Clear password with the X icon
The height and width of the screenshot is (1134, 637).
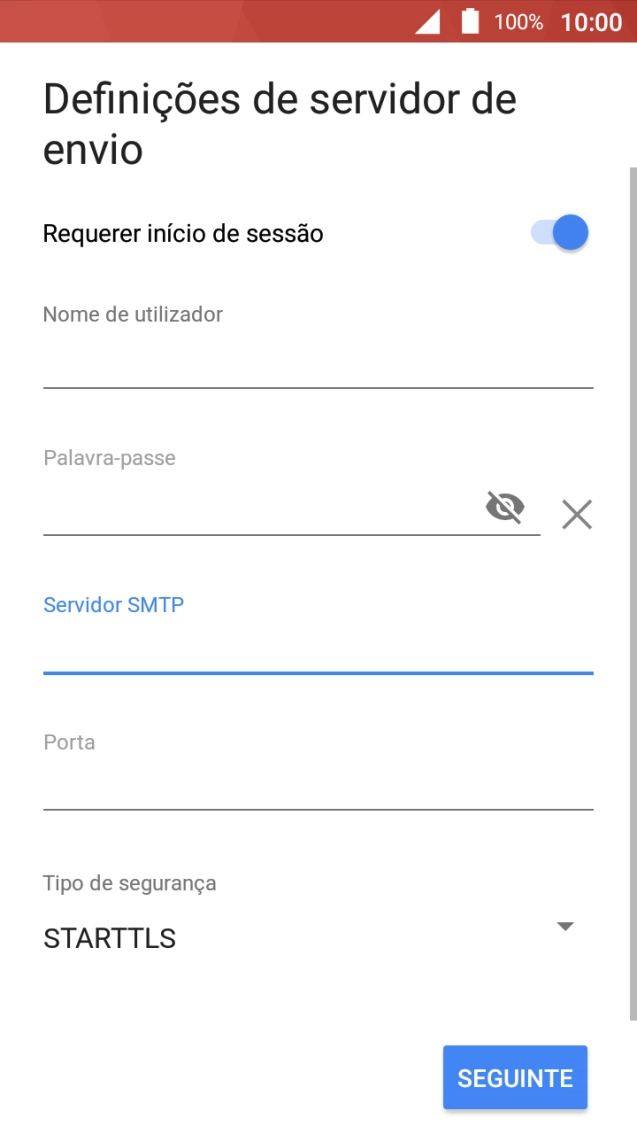(x=576, y=514)
